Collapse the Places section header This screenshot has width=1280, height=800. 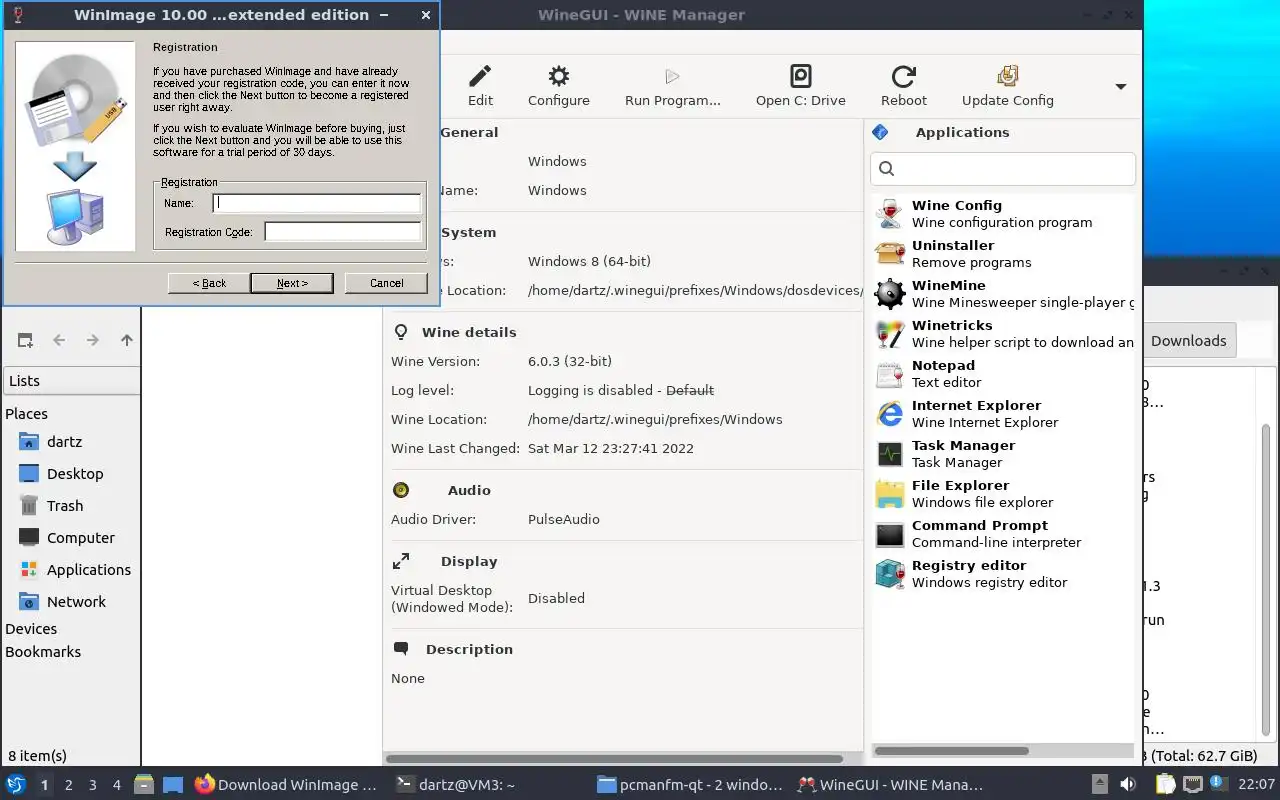point(27,414)
